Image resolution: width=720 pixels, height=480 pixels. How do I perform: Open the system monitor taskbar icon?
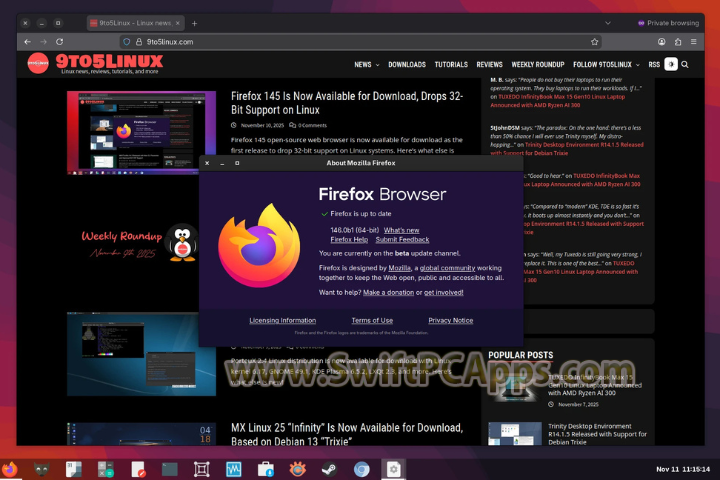234,469
